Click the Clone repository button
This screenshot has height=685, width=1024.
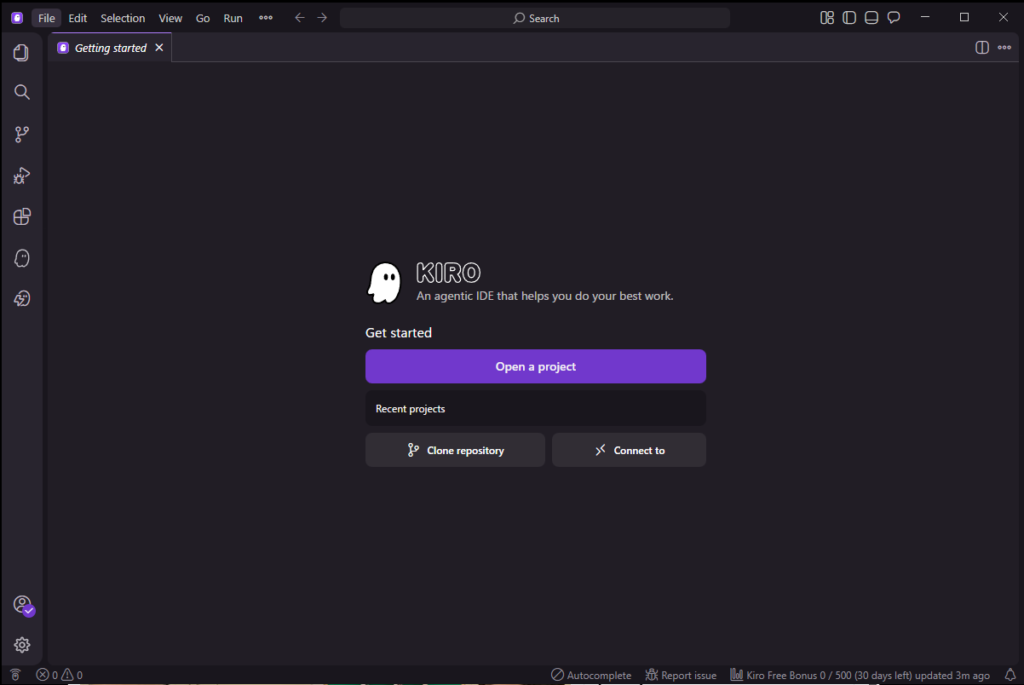tap(455, 451)
